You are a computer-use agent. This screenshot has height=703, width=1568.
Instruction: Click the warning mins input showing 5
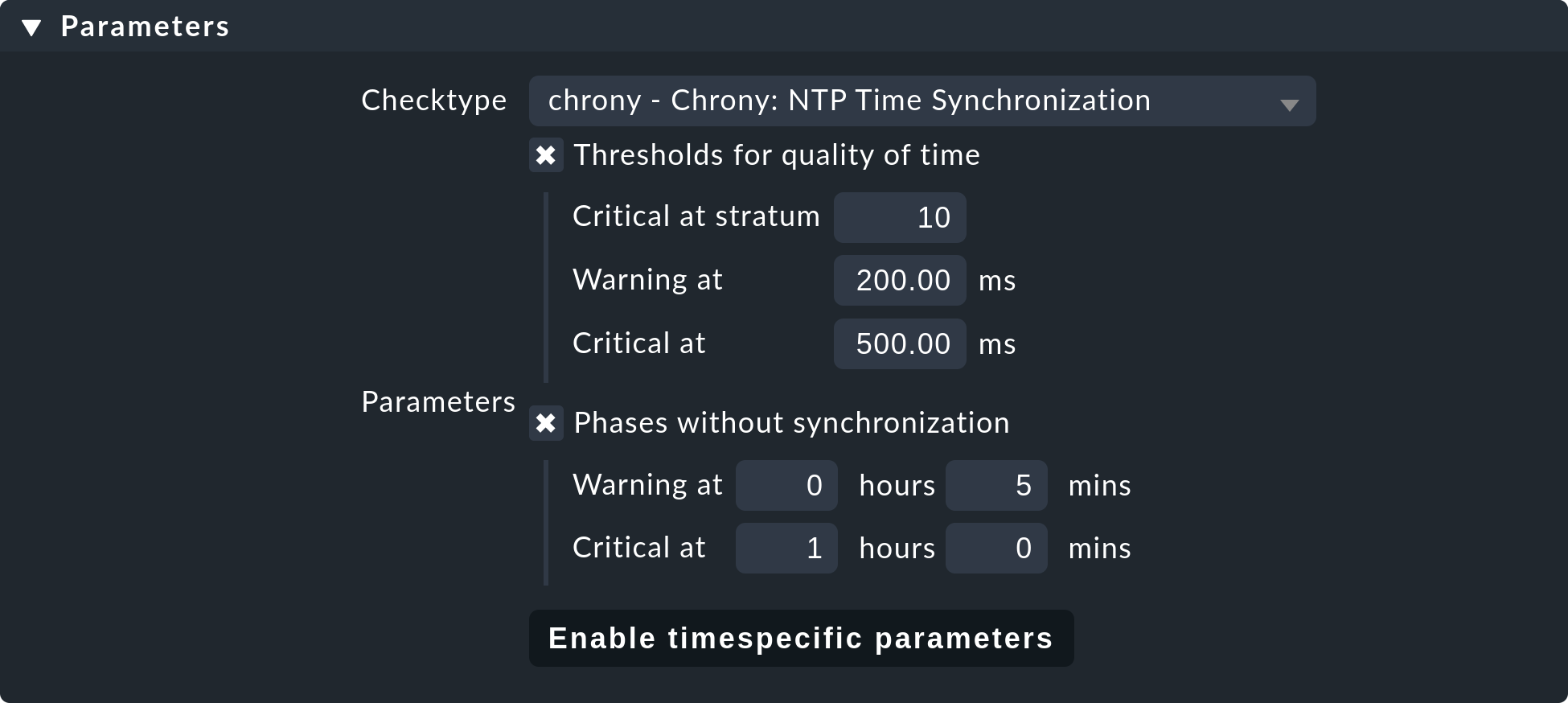click(995, 485)
